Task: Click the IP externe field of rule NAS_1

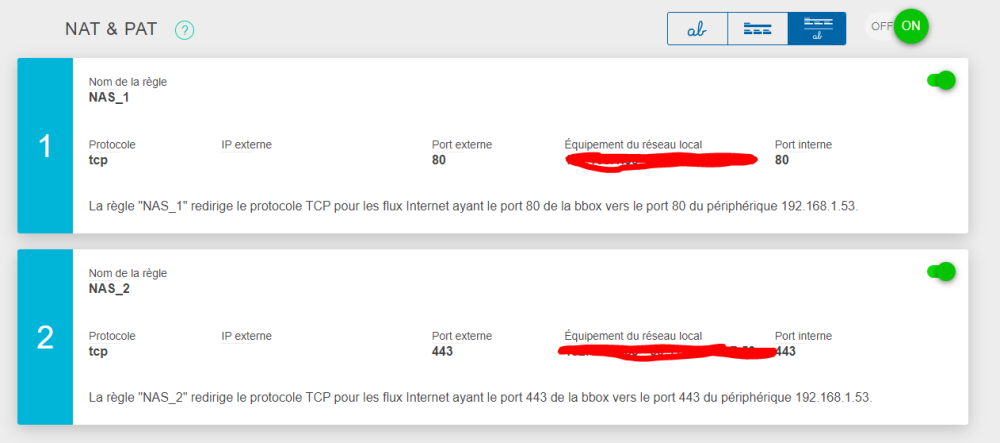Action: coord(247,152)
